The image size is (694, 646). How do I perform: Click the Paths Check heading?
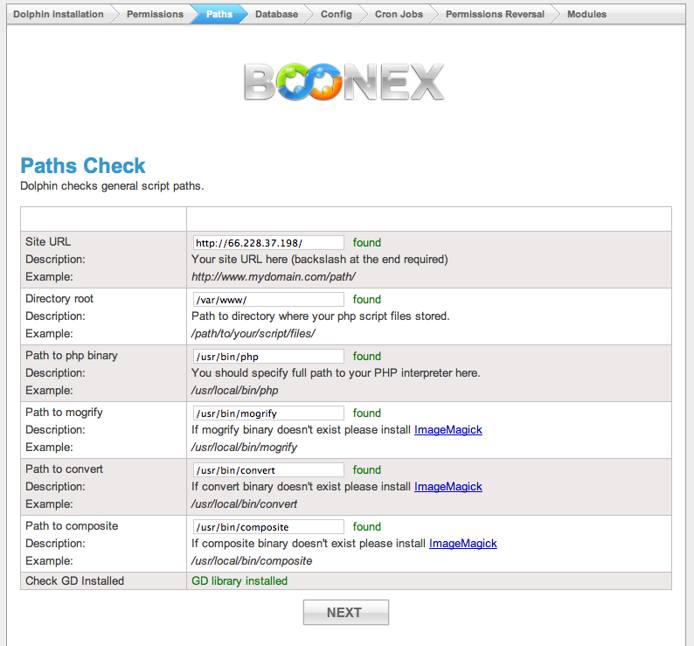tap(83, 166)
